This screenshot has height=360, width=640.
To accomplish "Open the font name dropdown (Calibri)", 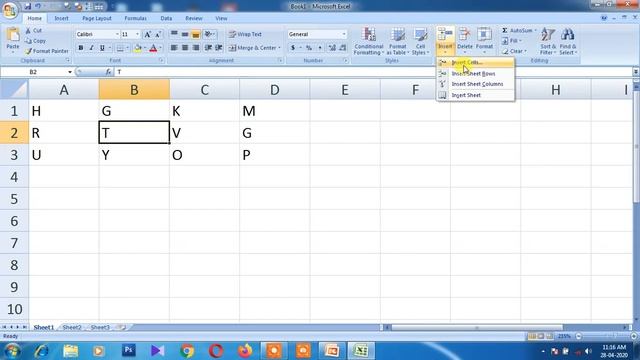I will point(117,34).
